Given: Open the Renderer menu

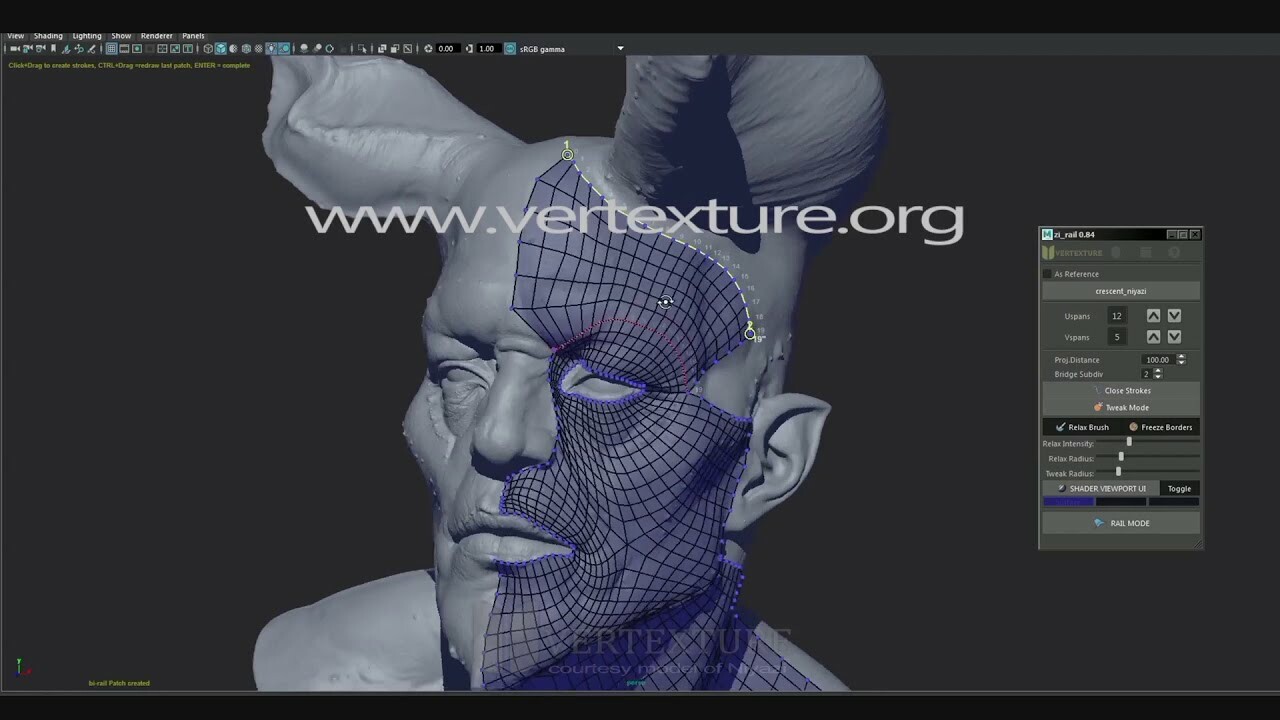Looking at the screenshot, I should pyautogui.click(x=156, y=35).
